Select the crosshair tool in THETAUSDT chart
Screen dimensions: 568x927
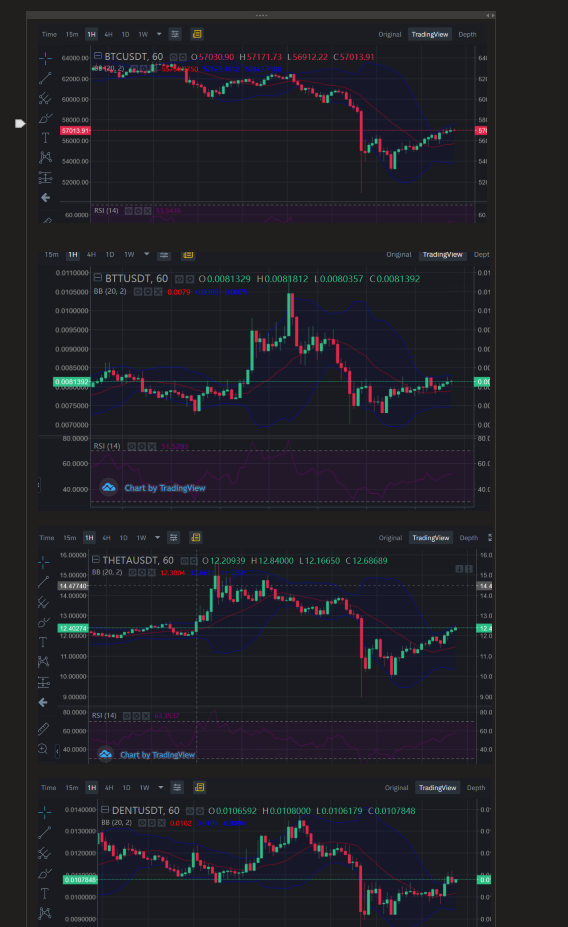tap(44, 561)
